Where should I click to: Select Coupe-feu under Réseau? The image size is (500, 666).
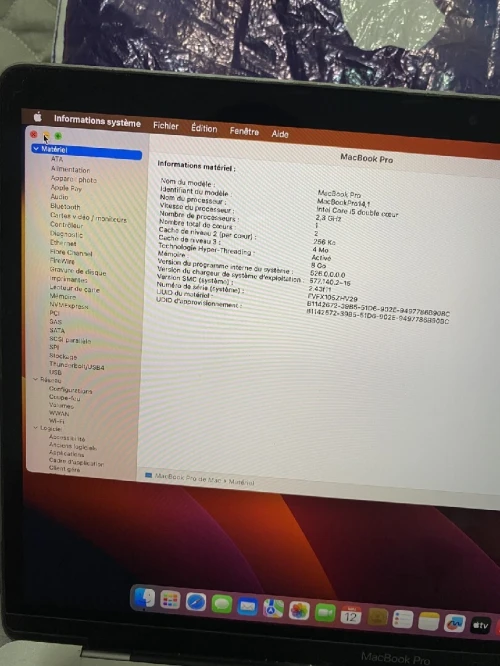click(64, 398)
